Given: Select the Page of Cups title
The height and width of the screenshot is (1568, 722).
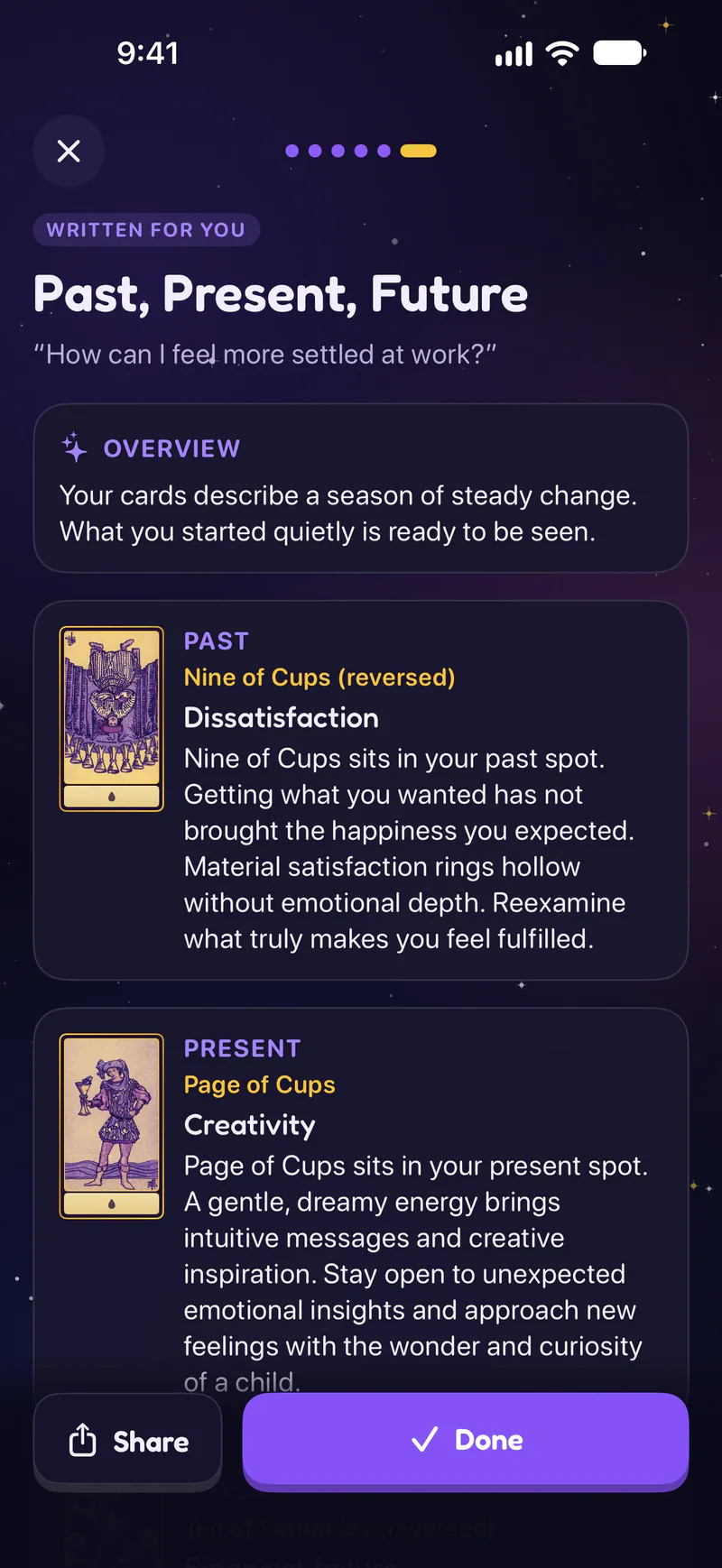Looking at the screenshot, I should click(x=260, y=1084).
